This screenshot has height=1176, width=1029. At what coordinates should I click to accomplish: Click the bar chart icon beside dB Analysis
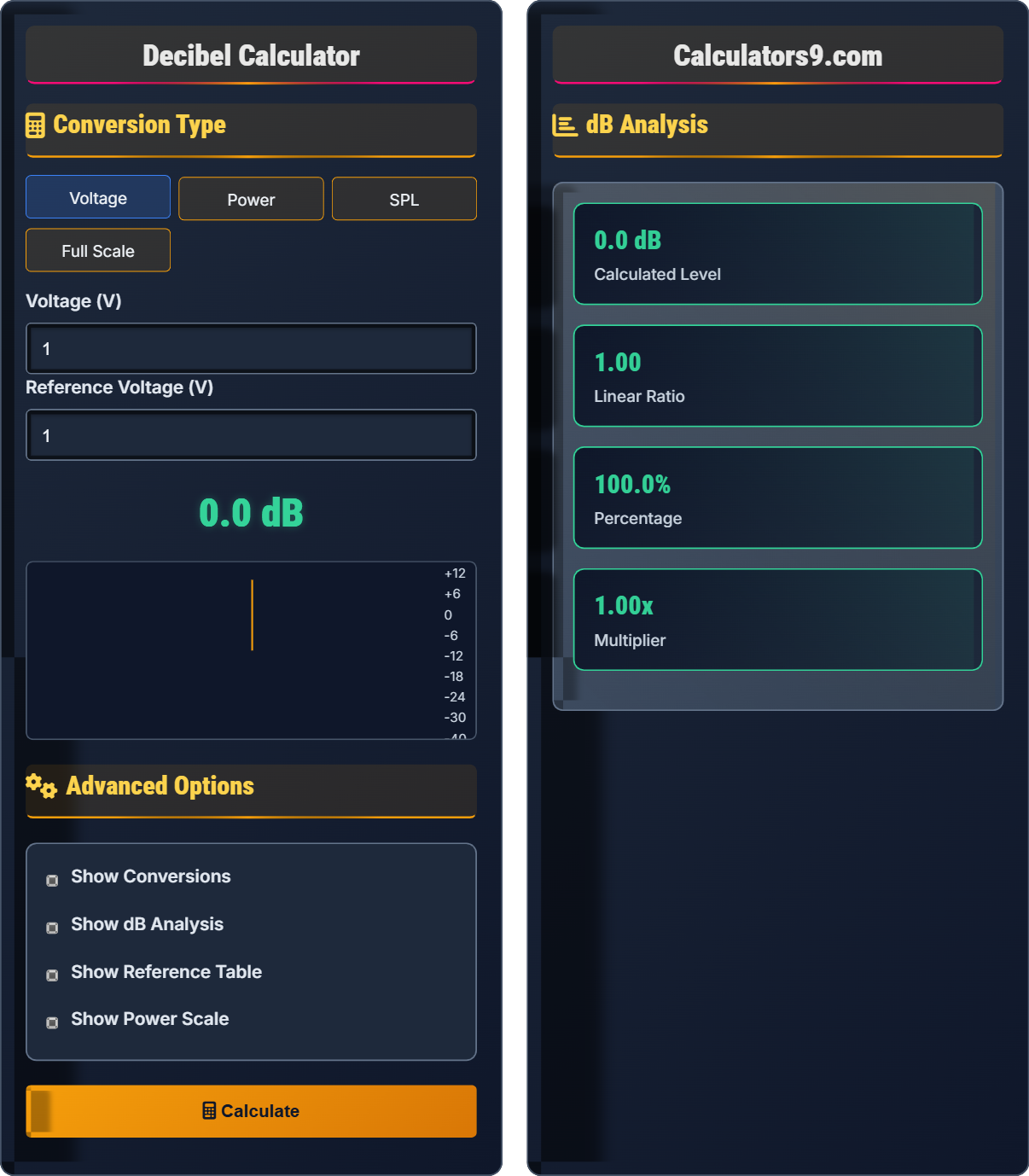pyautogui.click(x=565, y=125)
